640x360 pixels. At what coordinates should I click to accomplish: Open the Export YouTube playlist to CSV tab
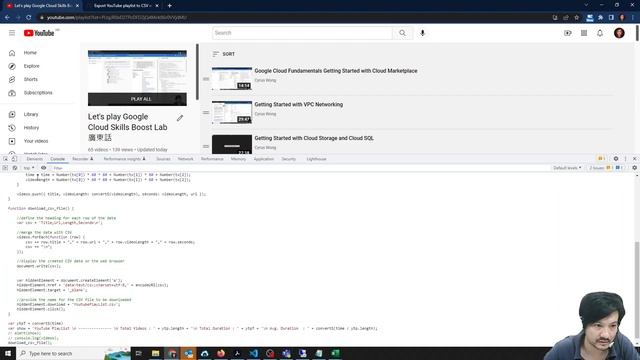[122, 6]
